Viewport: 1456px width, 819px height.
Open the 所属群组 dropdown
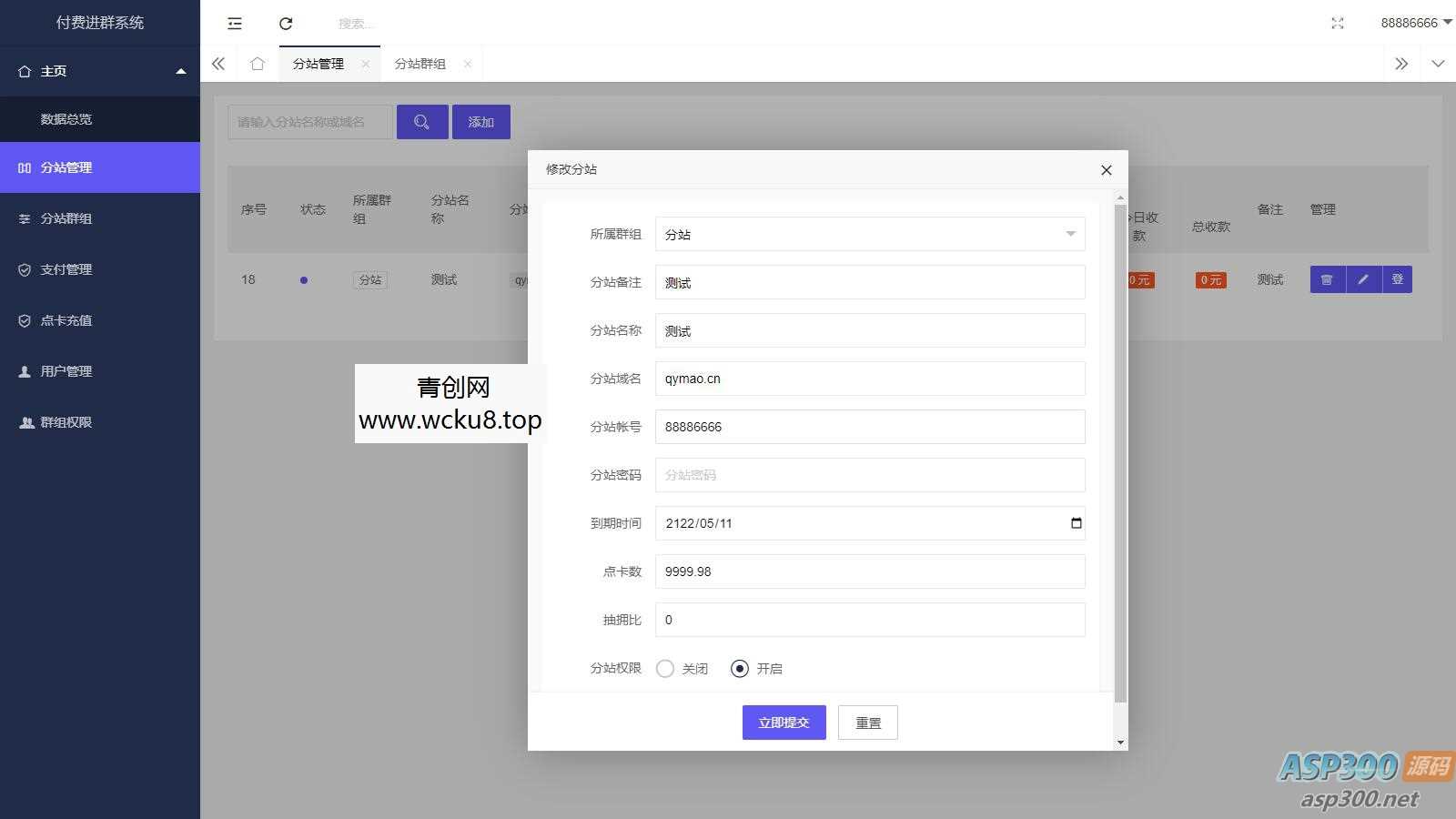coord(869,235)
